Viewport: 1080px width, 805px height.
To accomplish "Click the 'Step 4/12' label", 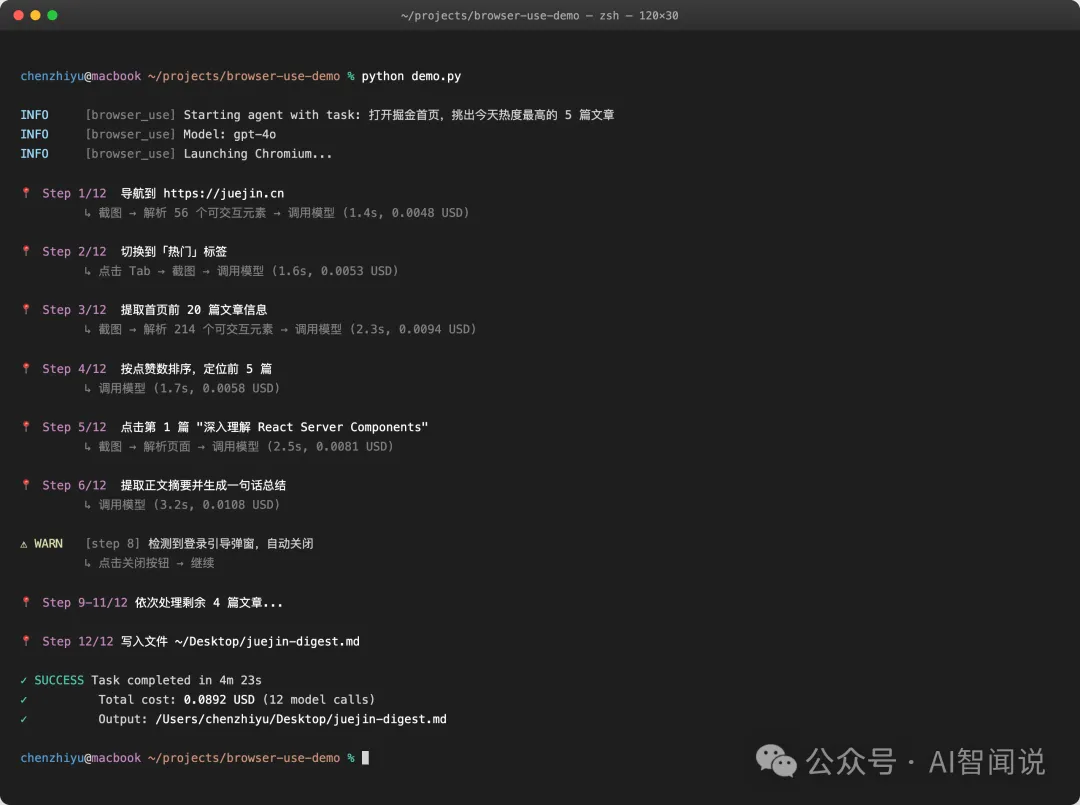I will [x=74, y=368].
